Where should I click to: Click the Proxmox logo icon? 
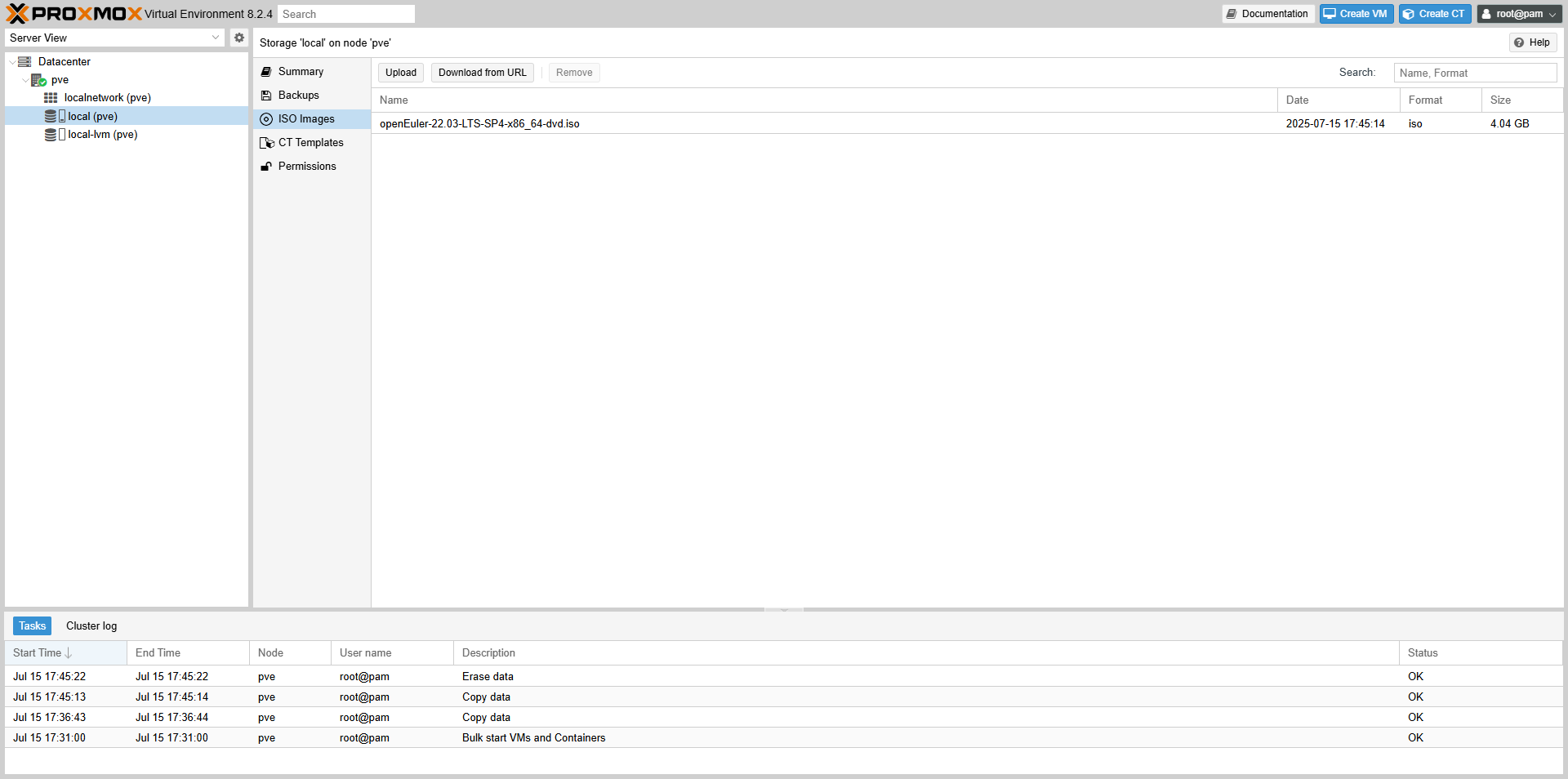(17, 14)
